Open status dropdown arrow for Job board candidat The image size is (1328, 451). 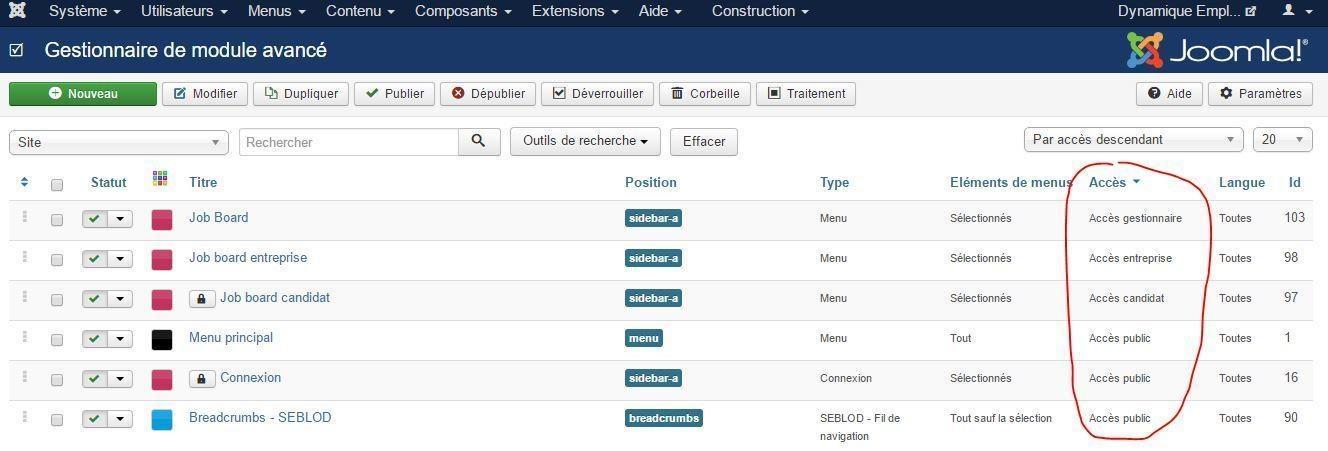pos(120,299)
